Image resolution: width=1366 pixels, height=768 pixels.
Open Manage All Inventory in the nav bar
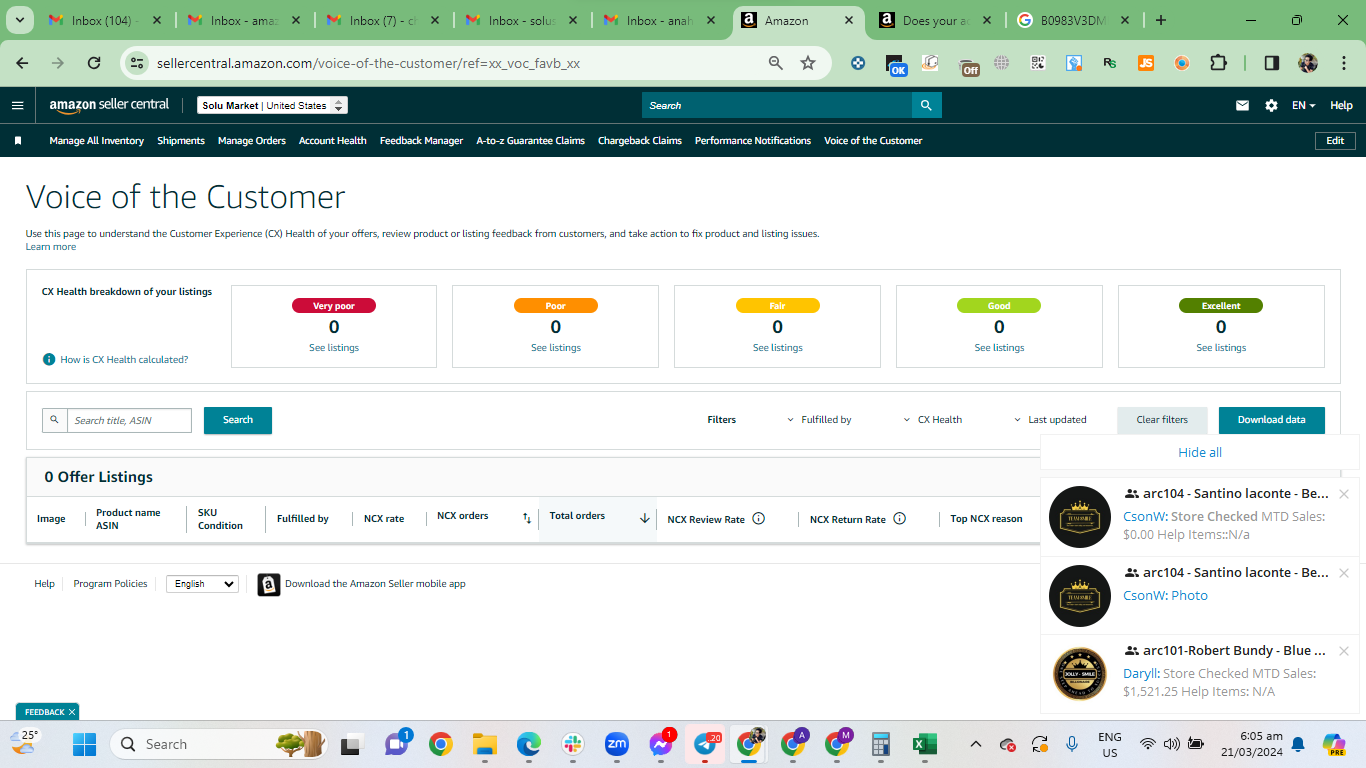97,141
